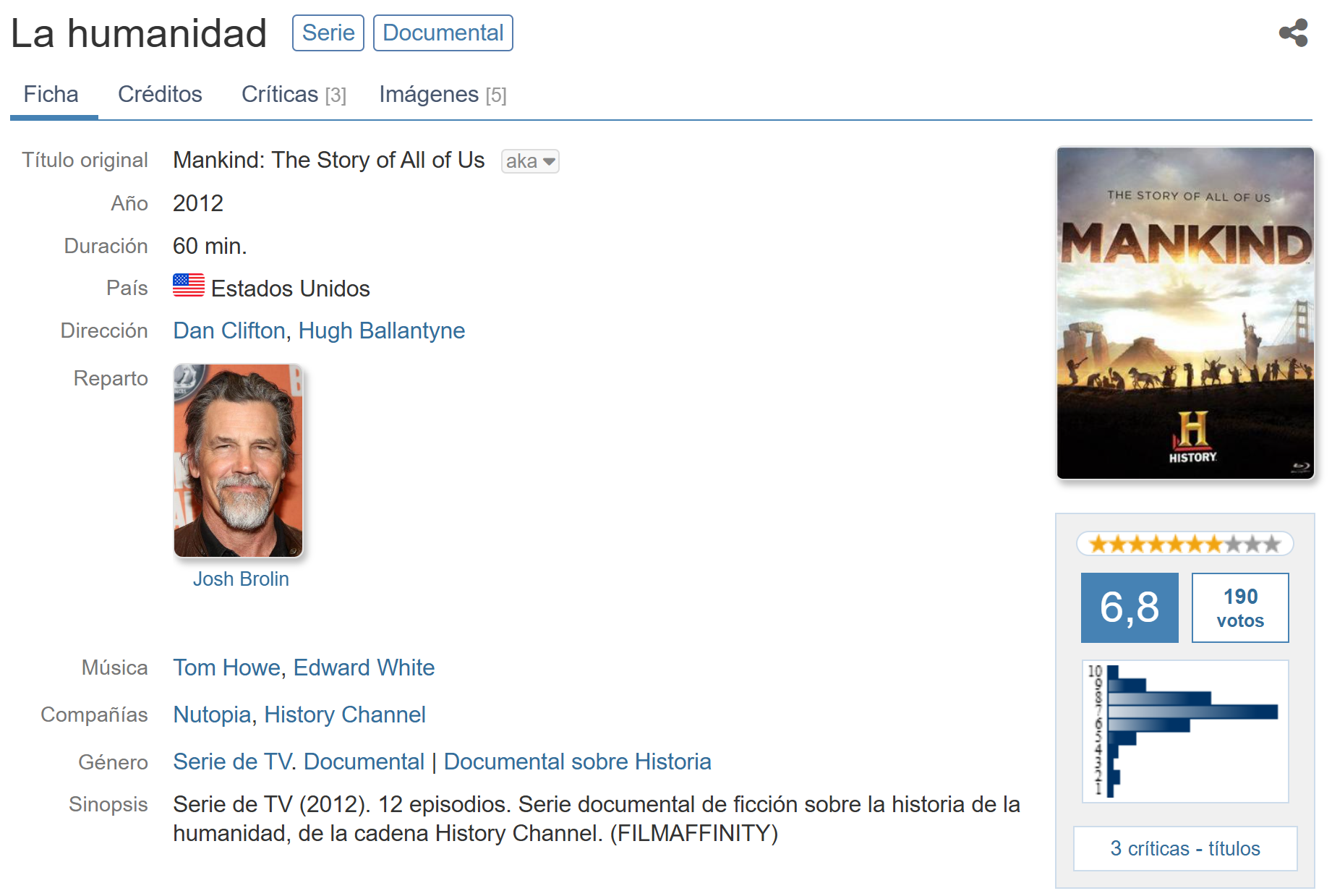Image resolution: width=1332 pixels, height=896 pixels.
Task: Click the share icon
Action: pyautogui.click(x=1293, y=33)
